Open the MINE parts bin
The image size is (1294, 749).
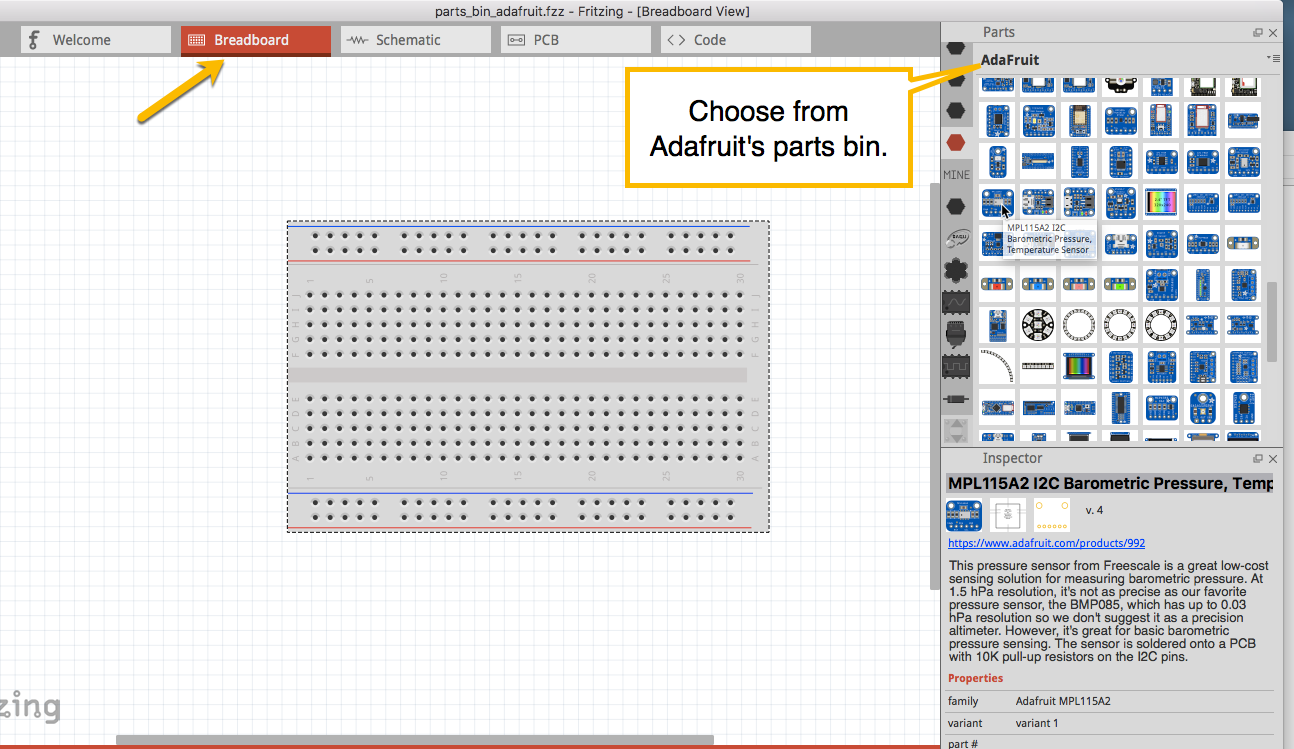coord(957,174)
